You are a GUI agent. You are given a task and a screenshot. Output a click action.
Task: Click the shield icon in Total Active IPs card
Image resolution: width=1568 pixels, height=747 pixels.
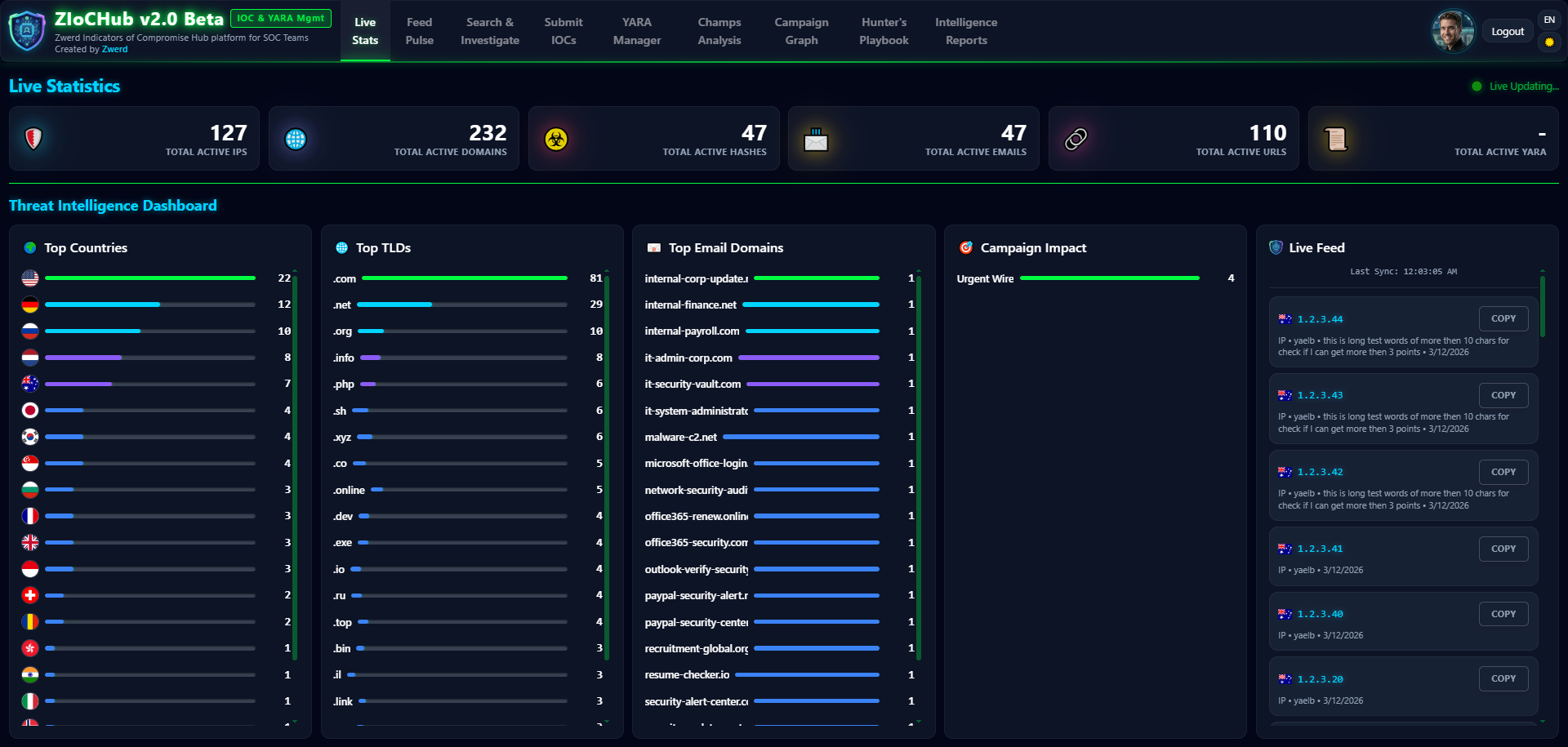(x=33, y=139)
